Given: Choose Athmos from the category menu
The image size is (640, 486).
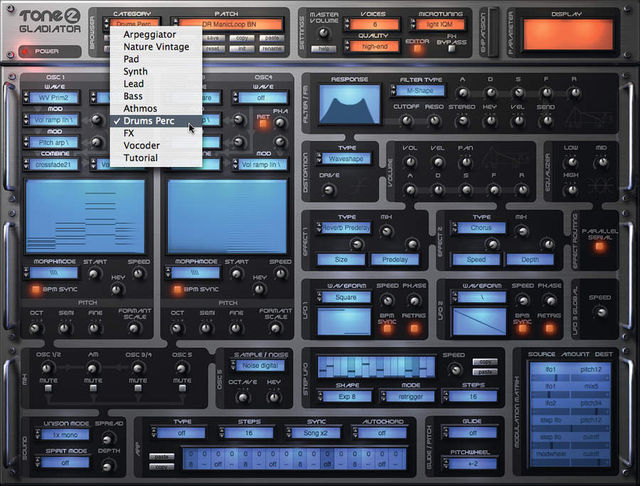Looking at the screenshot, I should [156, 109].
